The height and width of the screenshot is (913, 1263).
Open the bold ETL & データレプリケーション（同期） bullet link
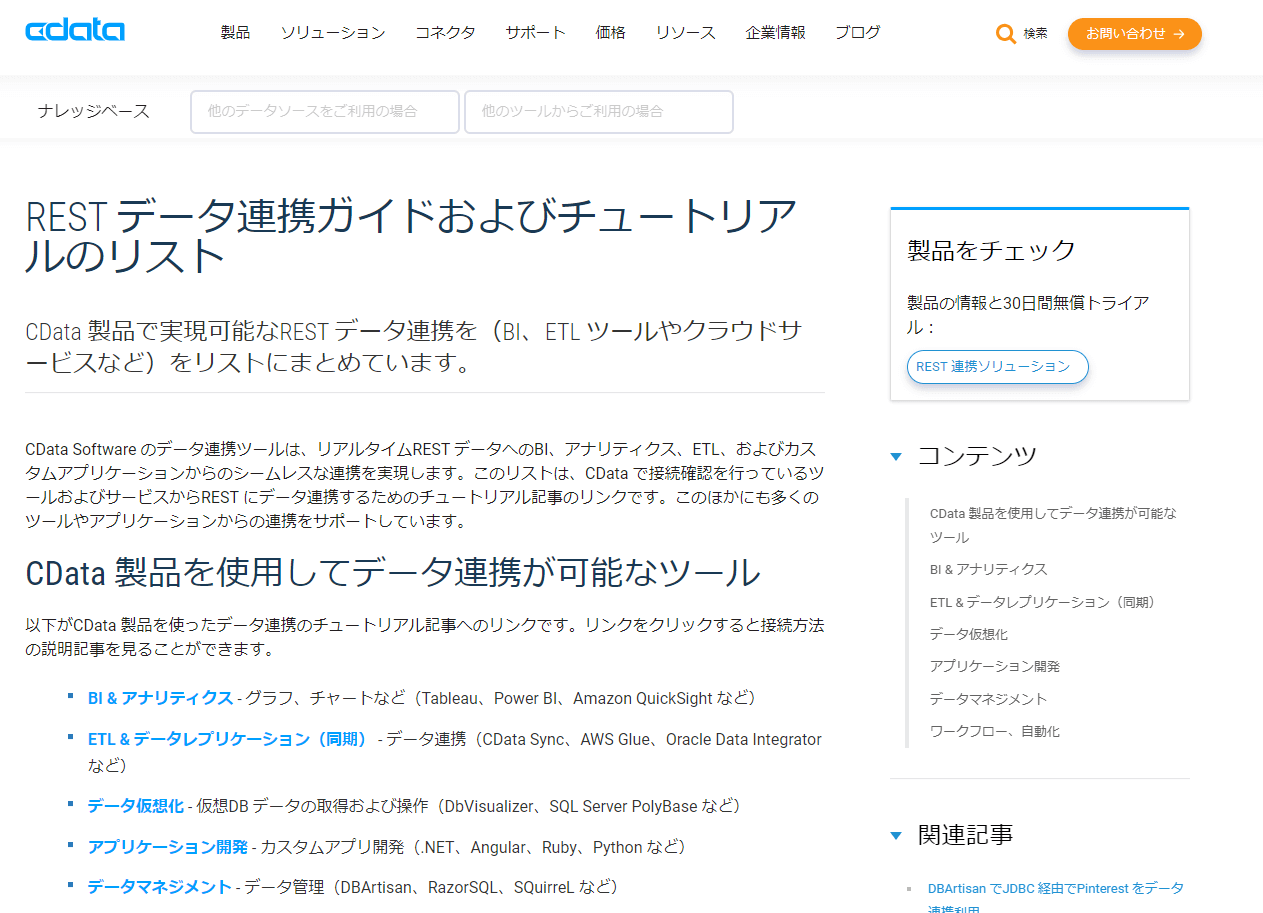(228, 740)
